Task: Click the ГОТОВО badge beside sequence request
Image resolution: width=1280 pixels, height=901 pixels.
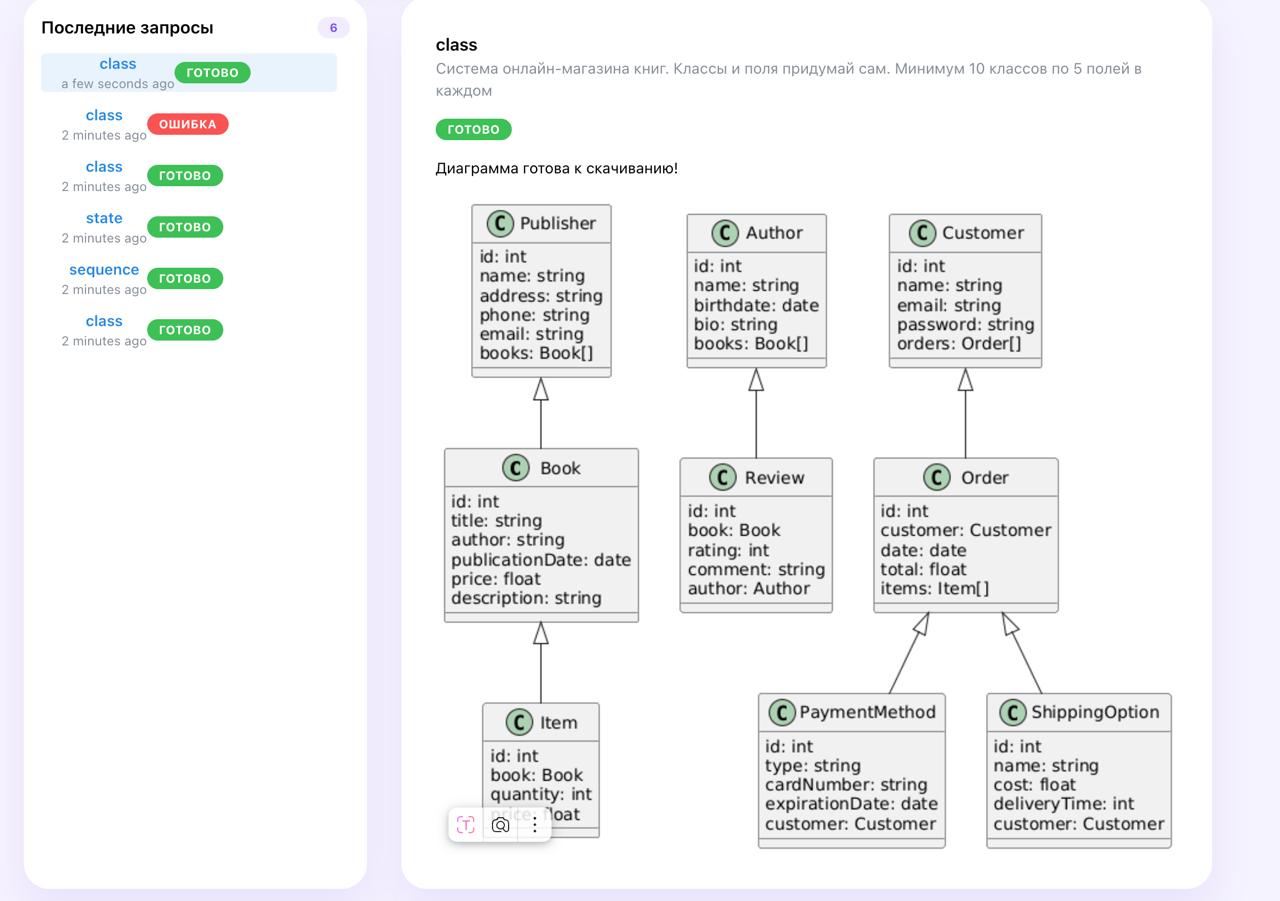Action: [x=185, y=278]
